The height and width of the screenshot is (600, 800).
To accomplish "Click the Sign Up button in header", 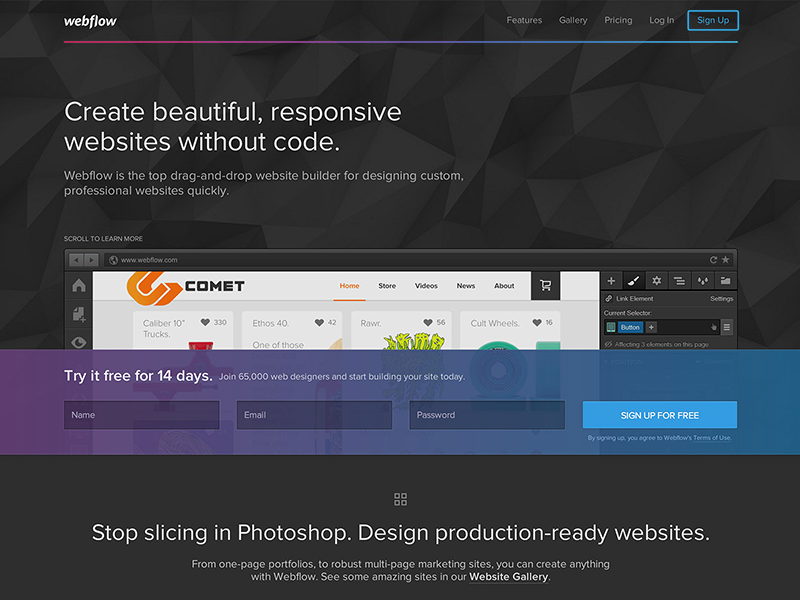I will [713, 20].
